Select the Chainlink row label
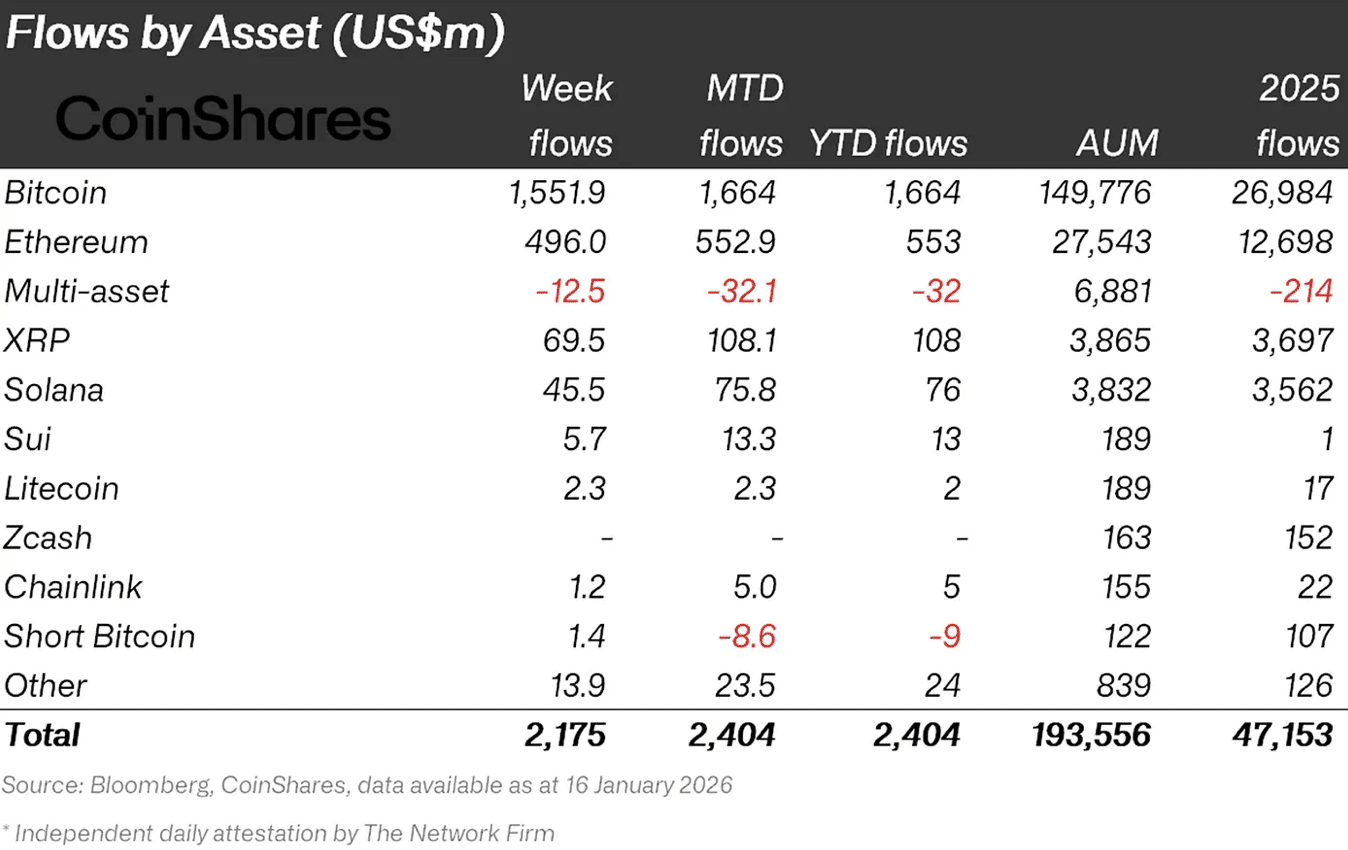 tap(73, 587)
